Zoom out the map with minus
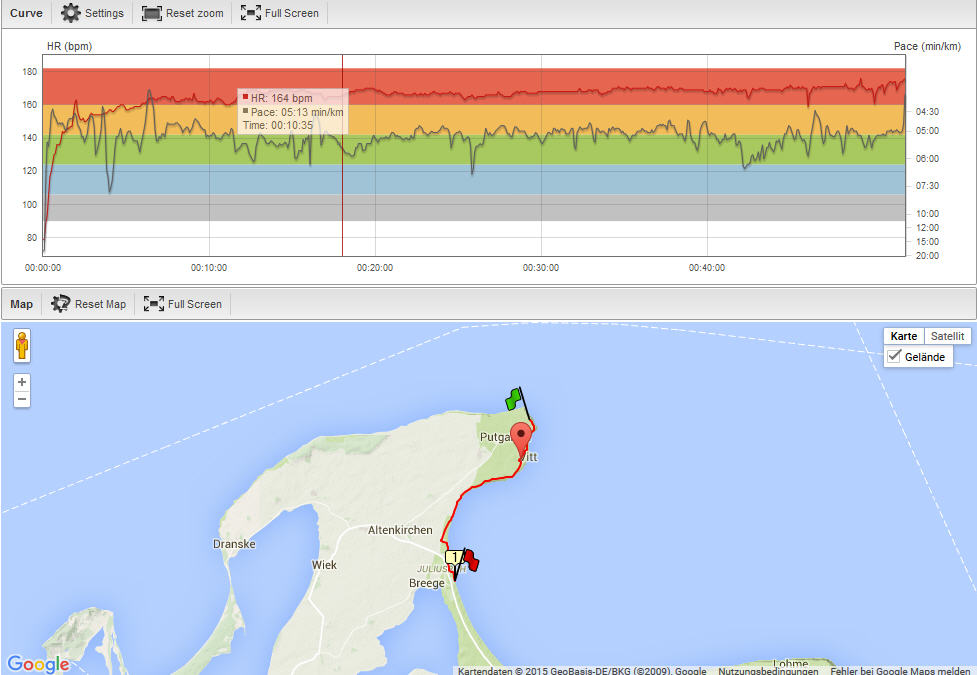Image resolution: width=977 pixels, height=675 pixels. click(22, 399)
